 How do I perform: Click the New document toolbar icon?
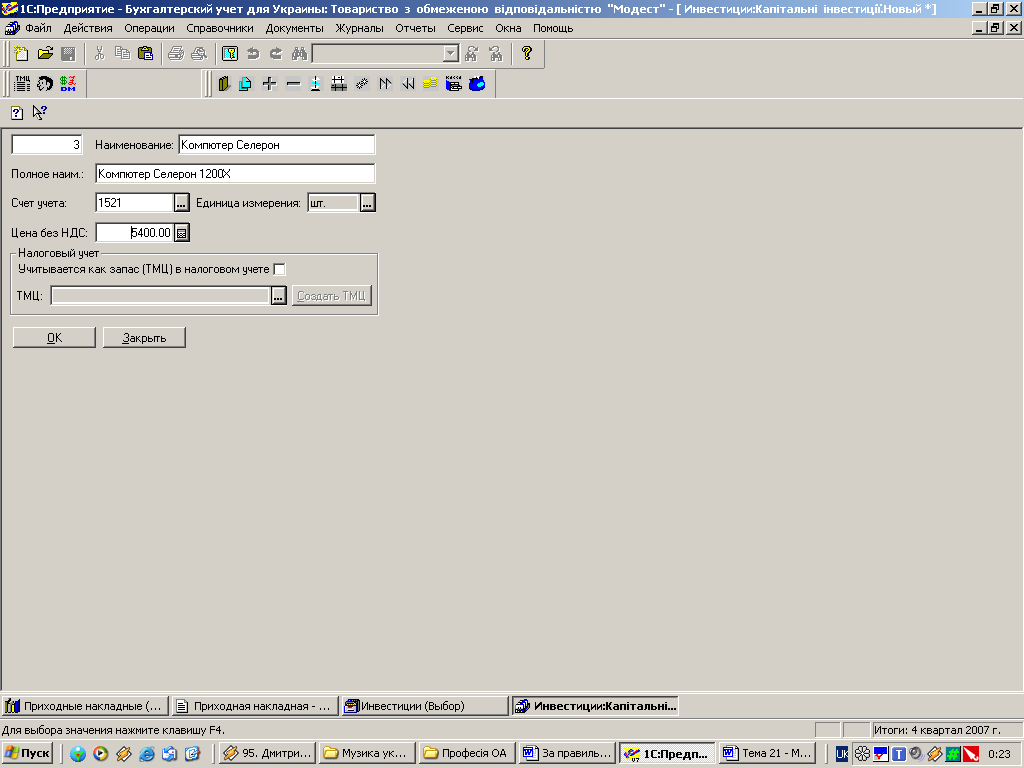coord(22,54)
